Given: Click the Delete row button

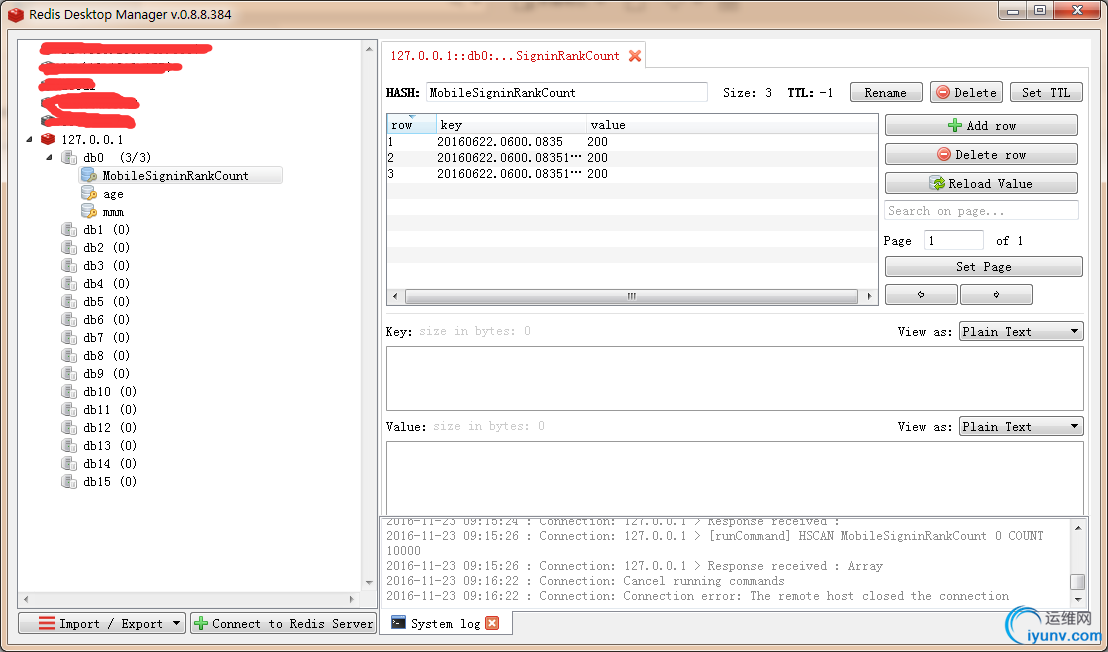Looking at the screenshot, I should (x=982, y=155).
